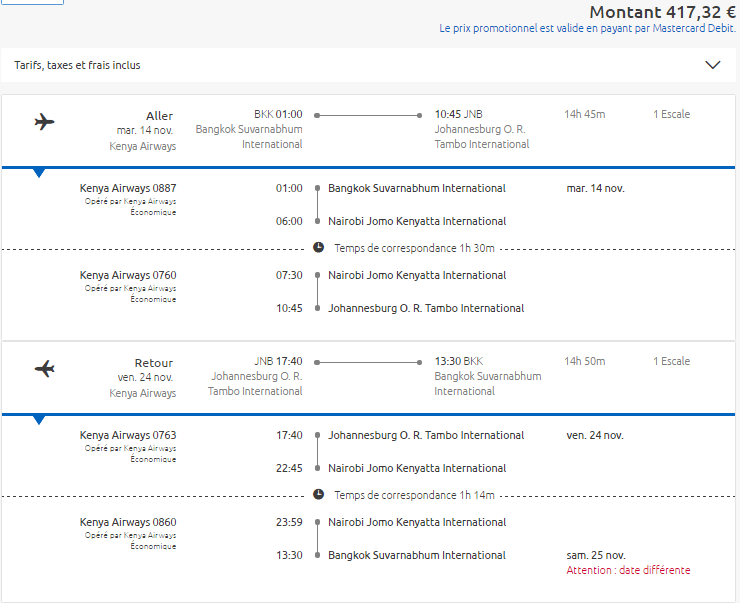Expand the Tarifs, taxes et frais inclus chevron
The height and width of the screenshot is (603, 740).
712,65
